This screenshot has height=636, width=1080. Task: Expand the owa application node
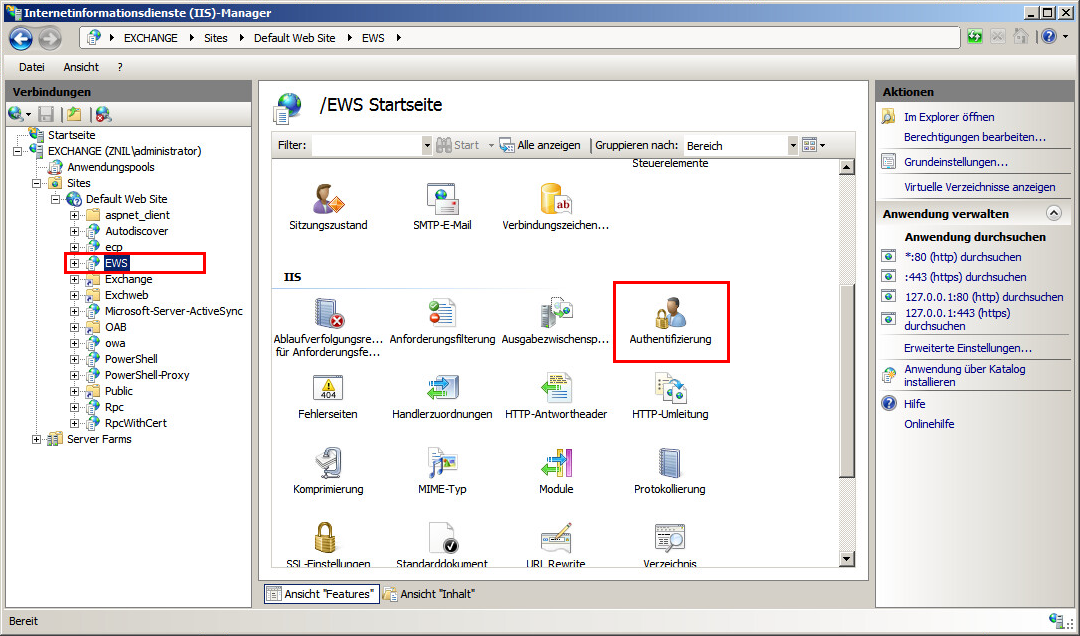(x=75, y=343)
